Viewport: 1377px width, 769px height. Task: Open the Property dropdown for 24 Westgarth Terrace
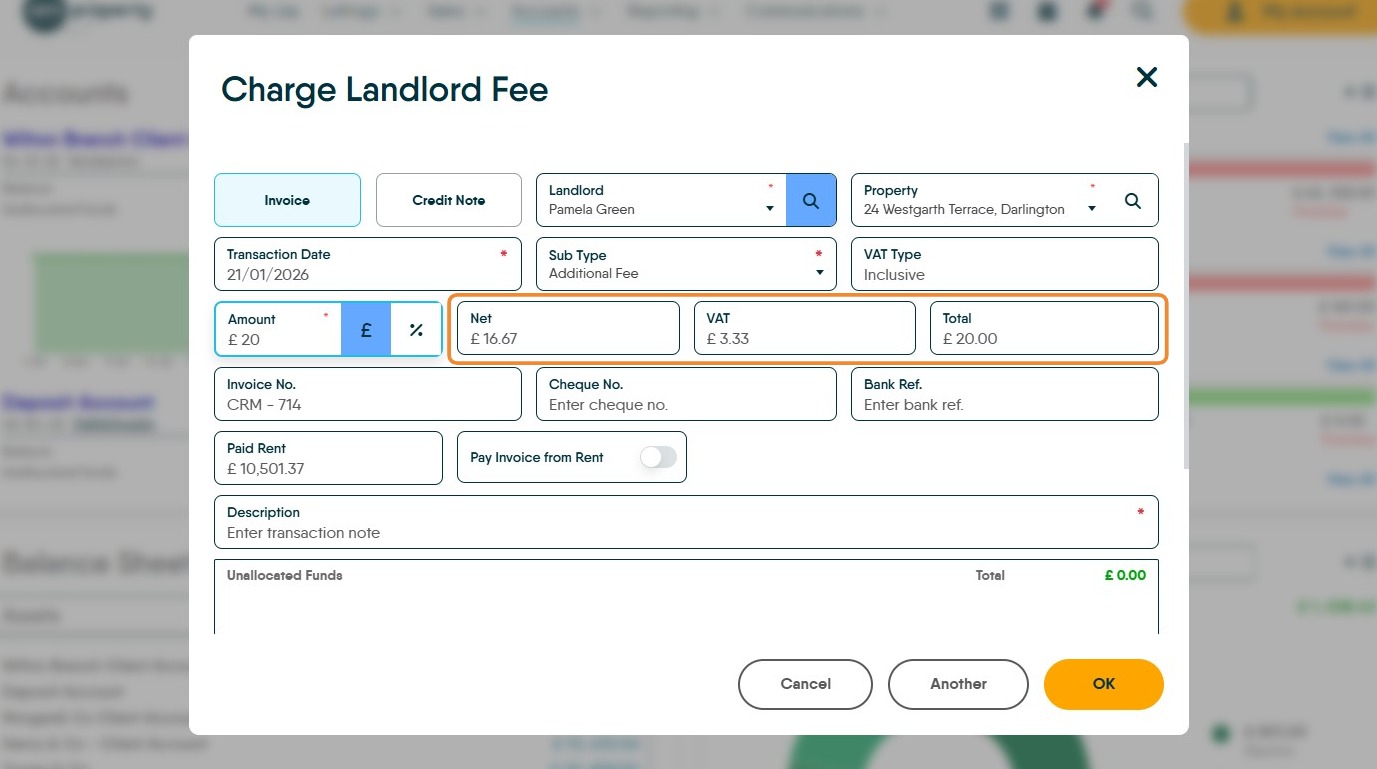click(x=980, y=200)
